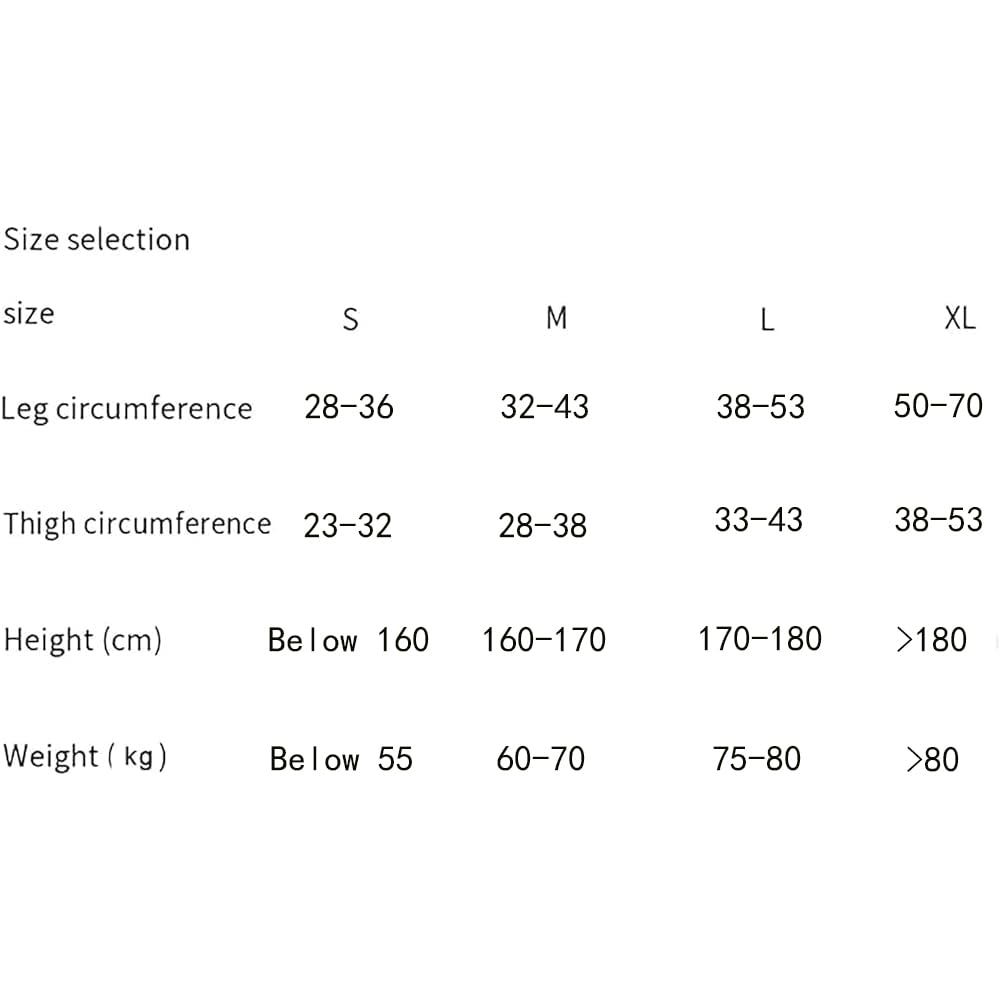Screen dimensions: 1000x1000
Task: Click the 'Thigh circumference' row label
Action: tap(137, 524)
